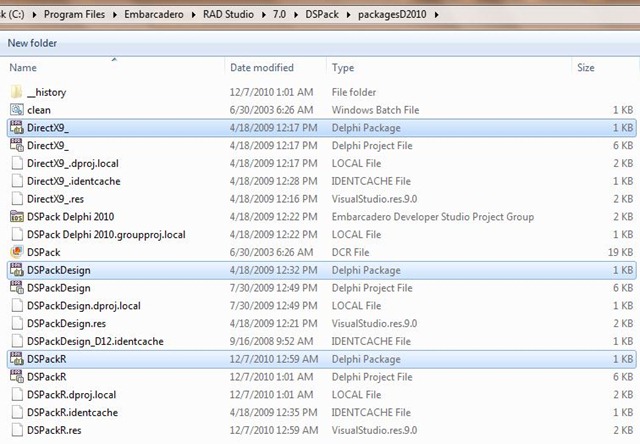Select DSPackDesign_D12.identcache file name

tap(95, 342)
